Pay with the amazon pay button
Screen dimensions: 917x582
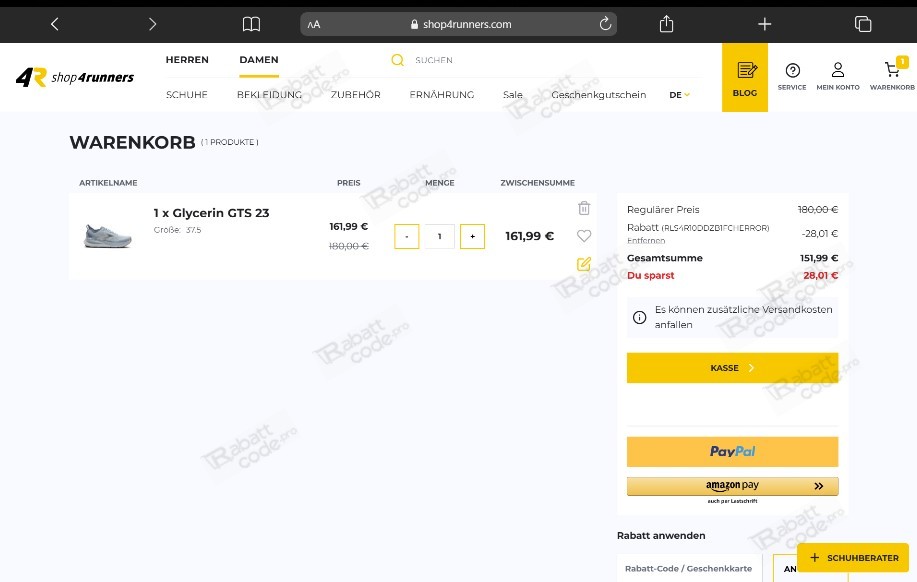point(732,486)
